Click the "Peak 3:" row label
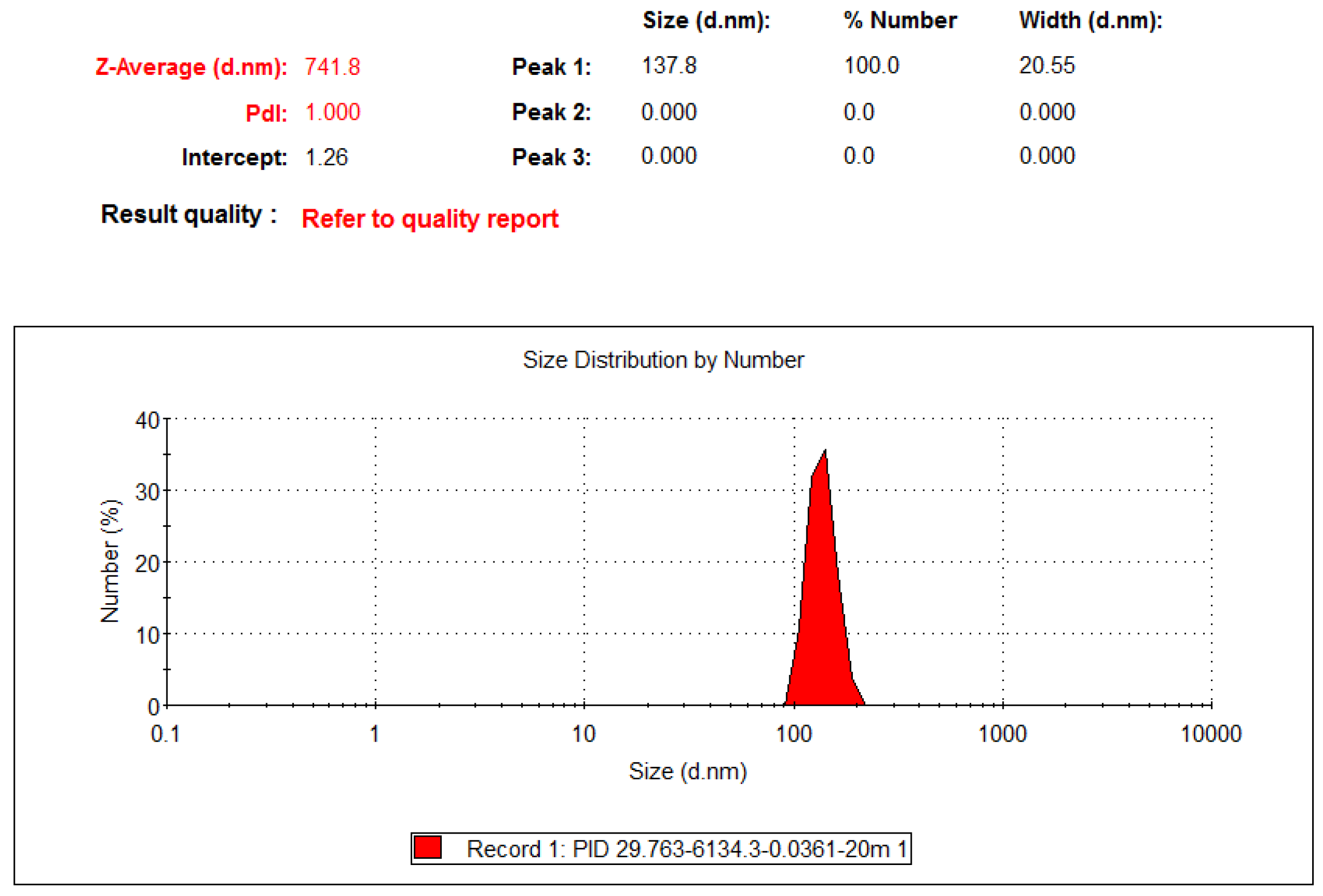The height and width of the screenshot is (896, 1323). pos(551,157)
